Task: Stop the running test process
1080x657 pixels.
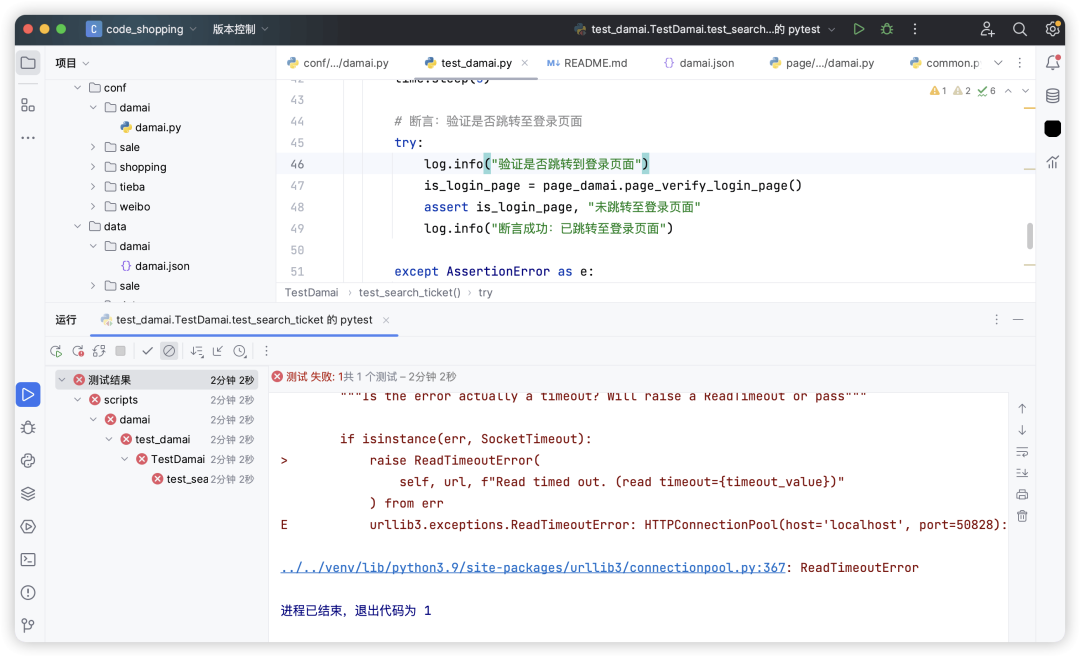Action: [x=121, y=351]
